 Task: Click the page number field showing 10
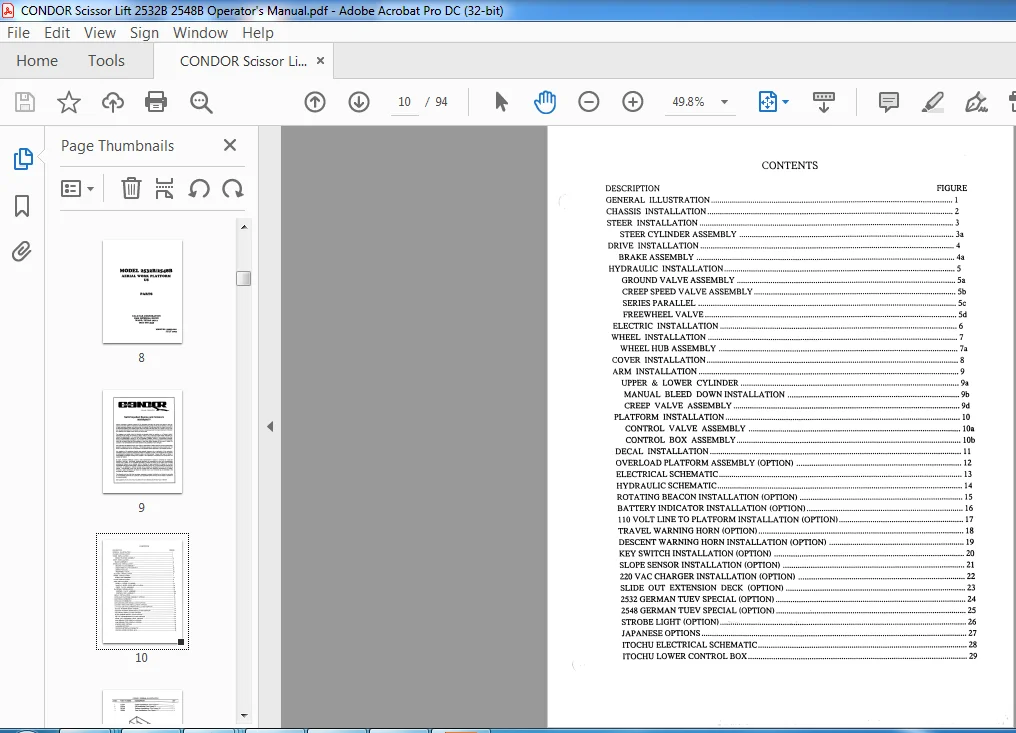click(x=404, y=102)
